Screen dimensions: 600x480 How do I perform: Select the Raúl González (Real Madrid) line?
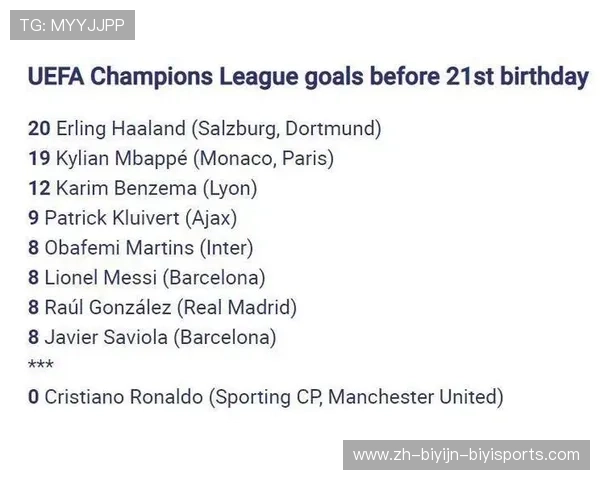[170, 308]
